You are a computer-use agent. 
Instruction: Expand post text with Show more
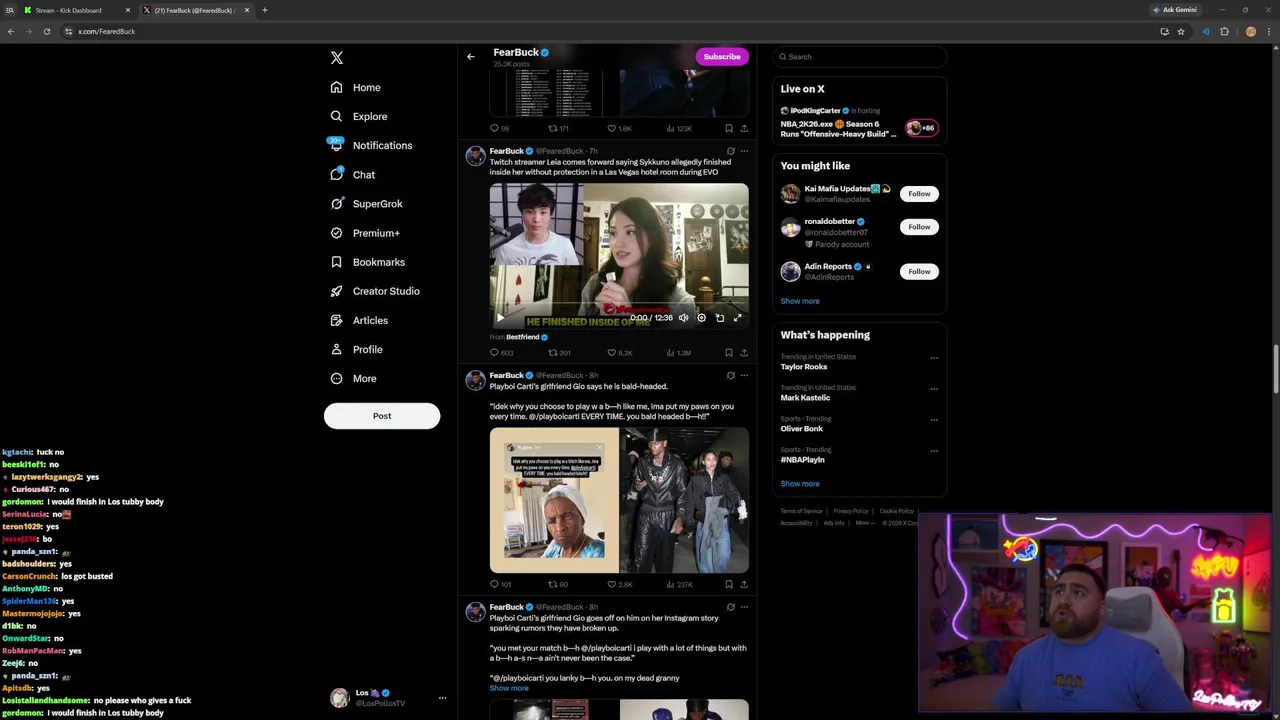pyautogui.click(x=509, y=688)
